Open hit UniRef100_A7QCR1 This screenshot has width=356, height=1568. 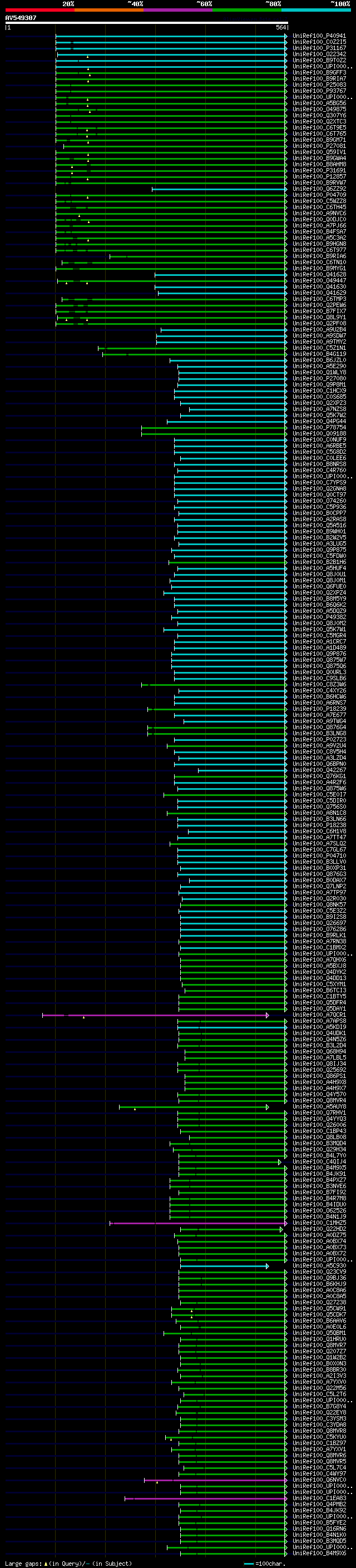tap(319, 1015)
